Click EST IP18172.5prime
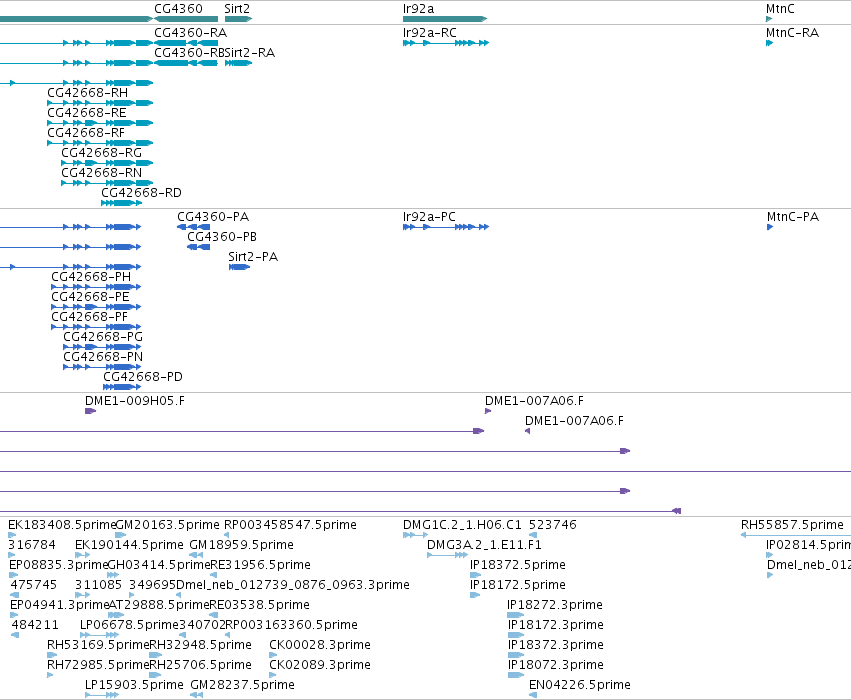851x700 pixels. tap(518, 585)
